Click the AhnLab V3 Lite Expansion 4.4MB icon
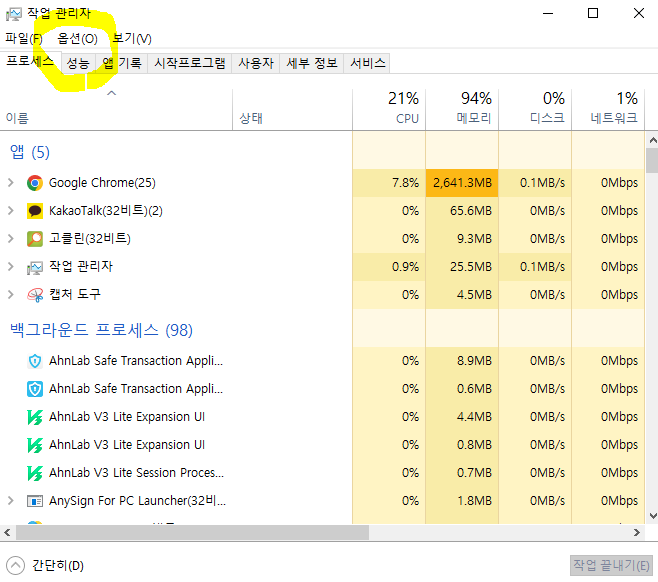Screen dimensions: 658x582 [35, 417]
